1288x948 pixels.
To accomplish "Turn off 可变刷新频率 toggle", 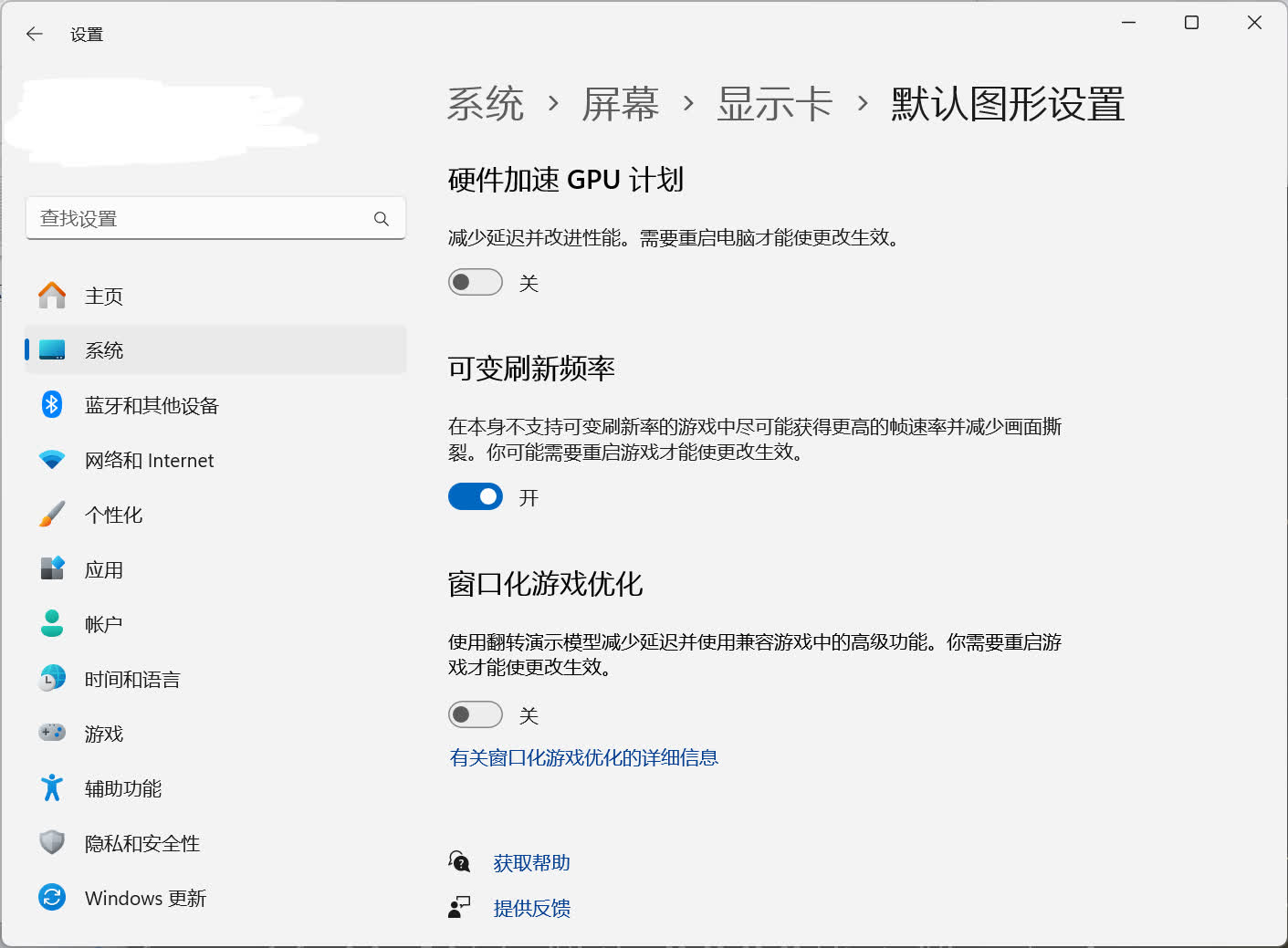I will (x=475, y=497).
